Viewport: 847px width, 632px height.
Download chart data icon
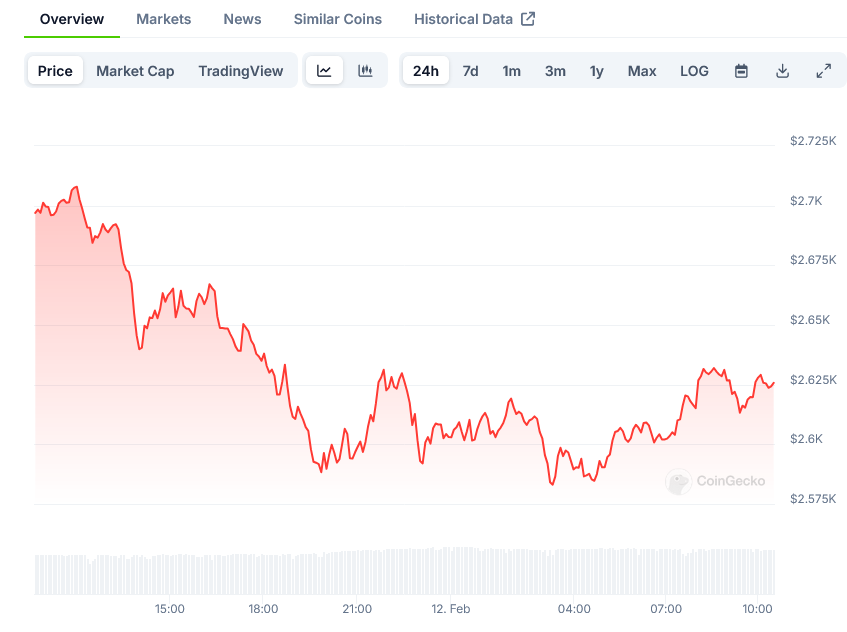(782, 71)
